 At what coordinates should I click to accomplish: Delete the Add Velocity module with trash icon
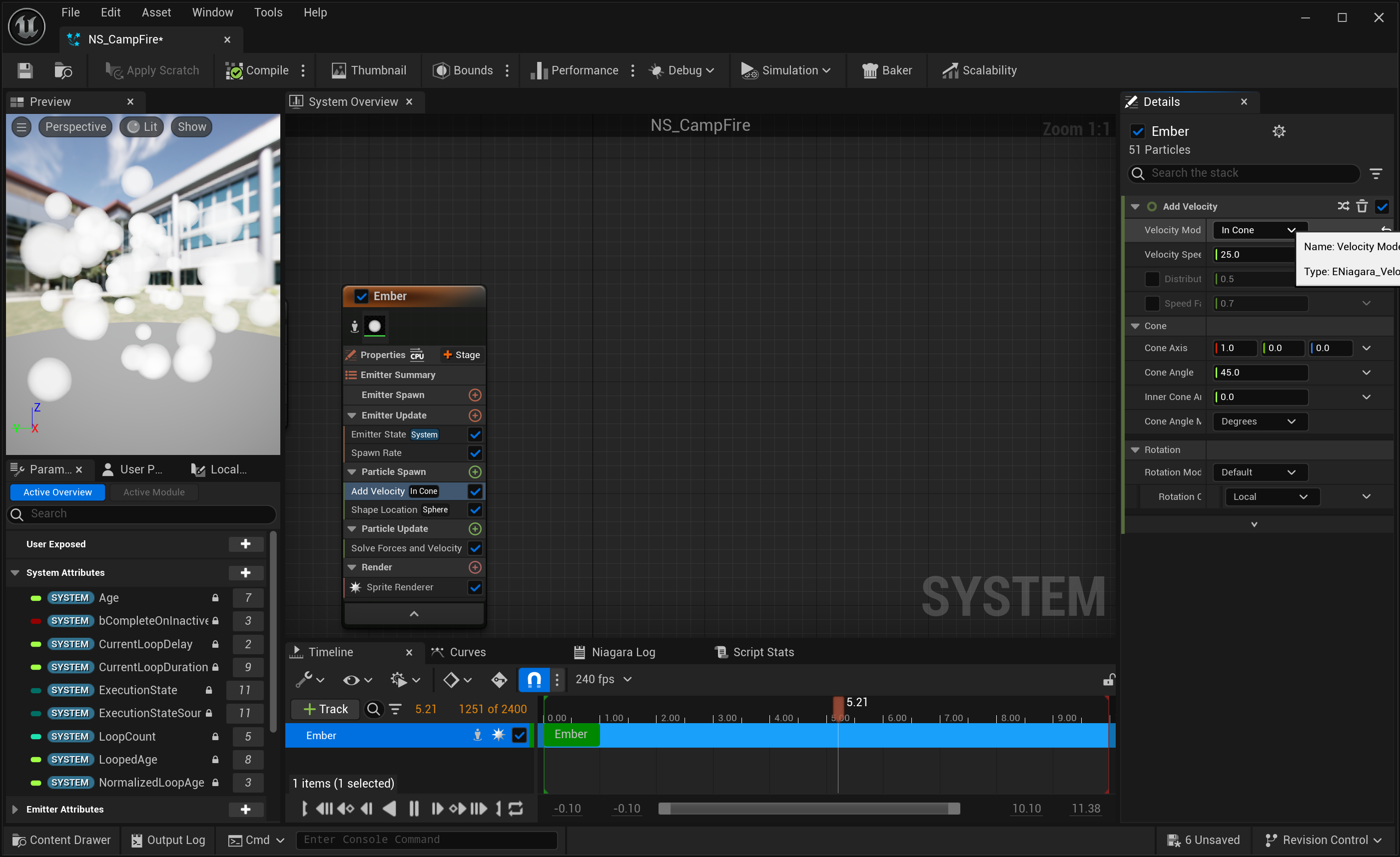coord(1362,206)
